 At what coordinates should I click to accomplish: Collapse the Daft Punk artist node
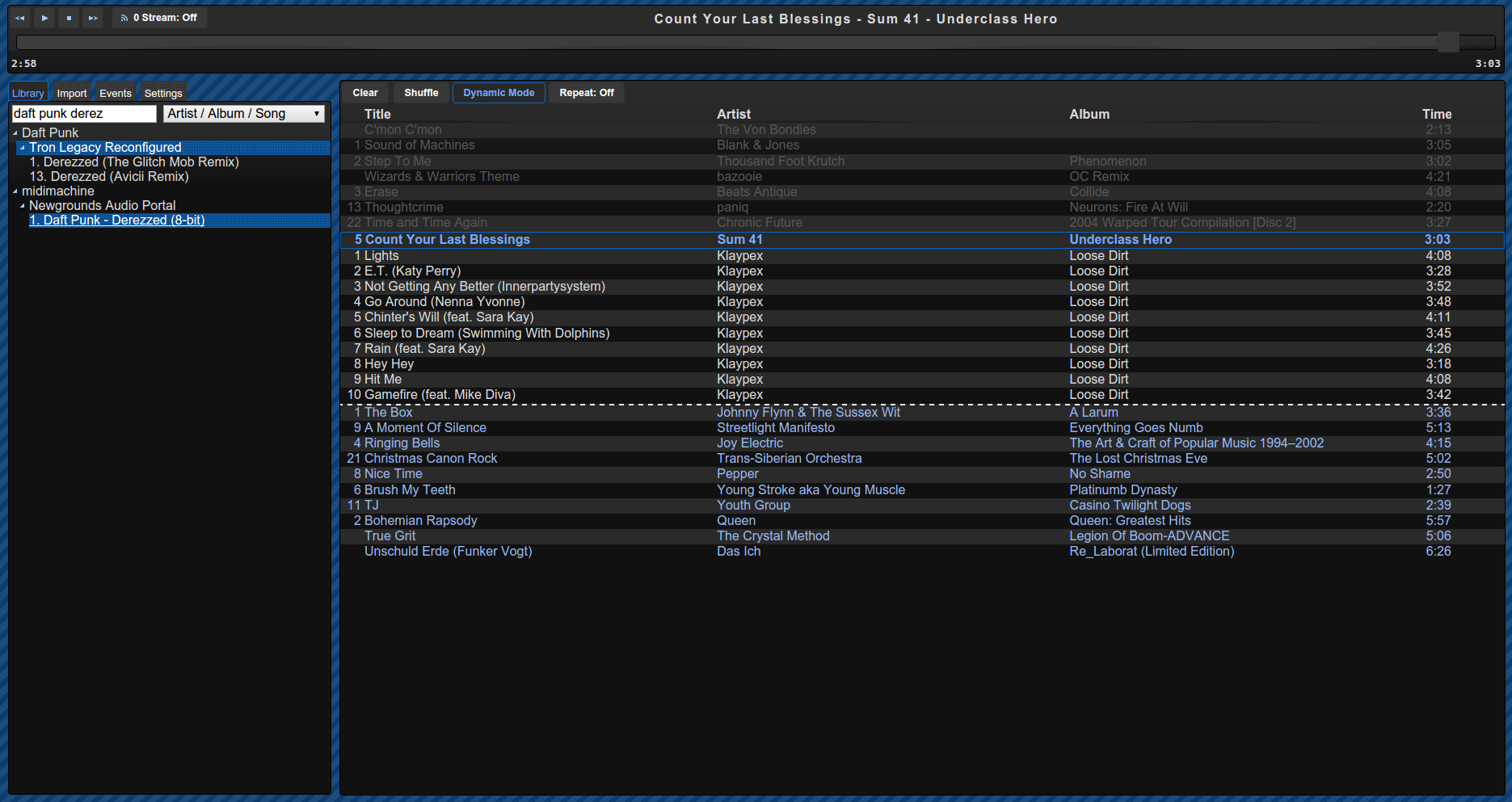(15, 133)
